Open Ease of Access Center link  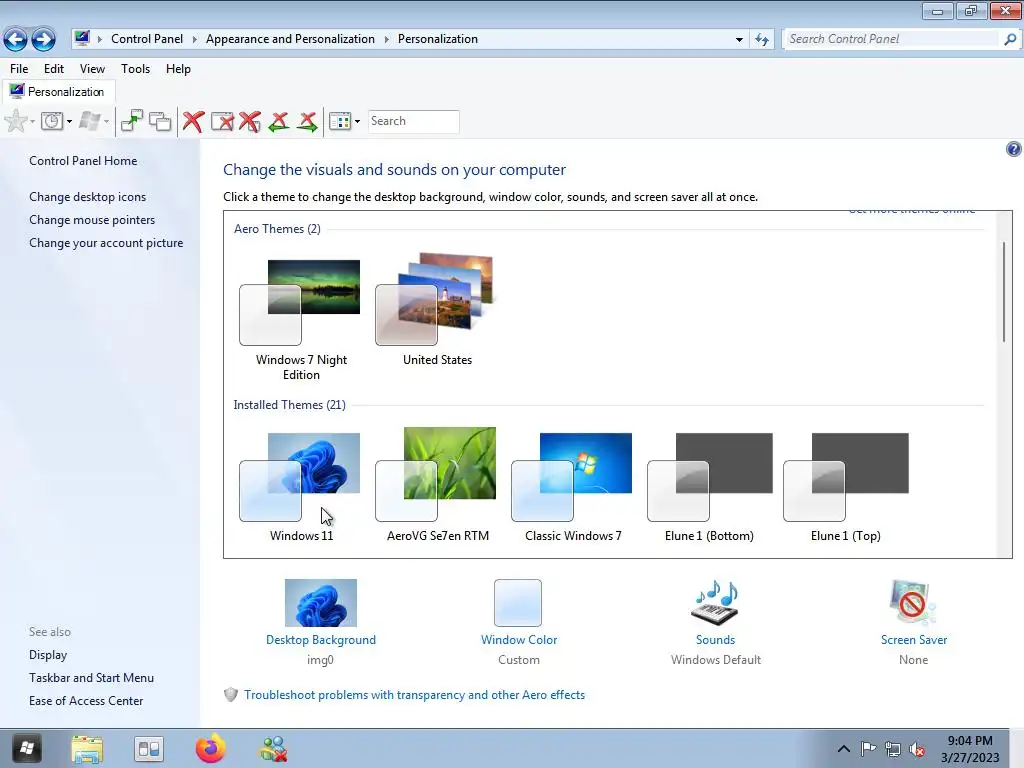pos(86,701)
